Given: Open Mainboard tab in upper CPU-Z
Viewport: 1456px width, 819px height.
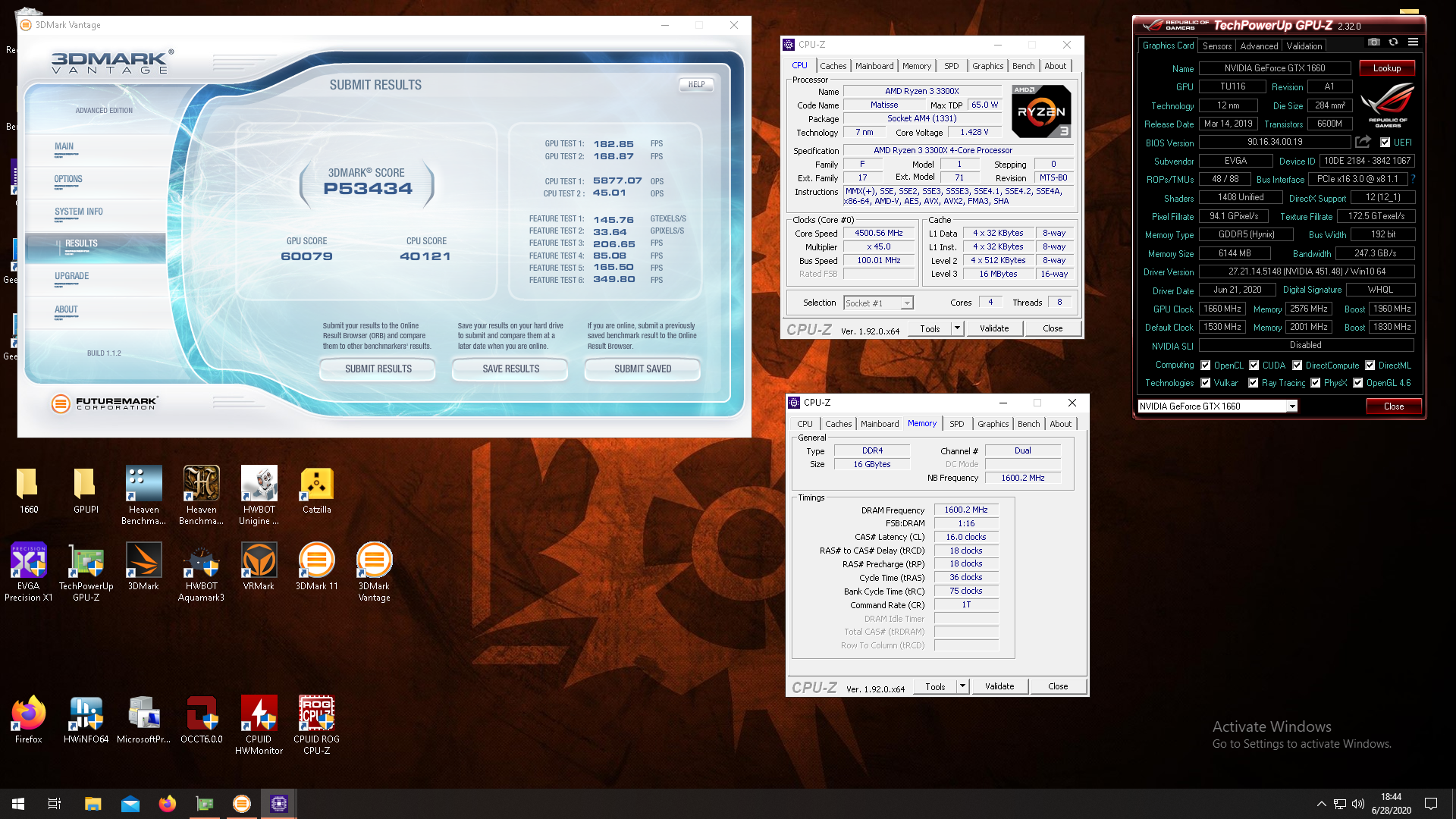Looking at the screenshot, I should (874, 66).
